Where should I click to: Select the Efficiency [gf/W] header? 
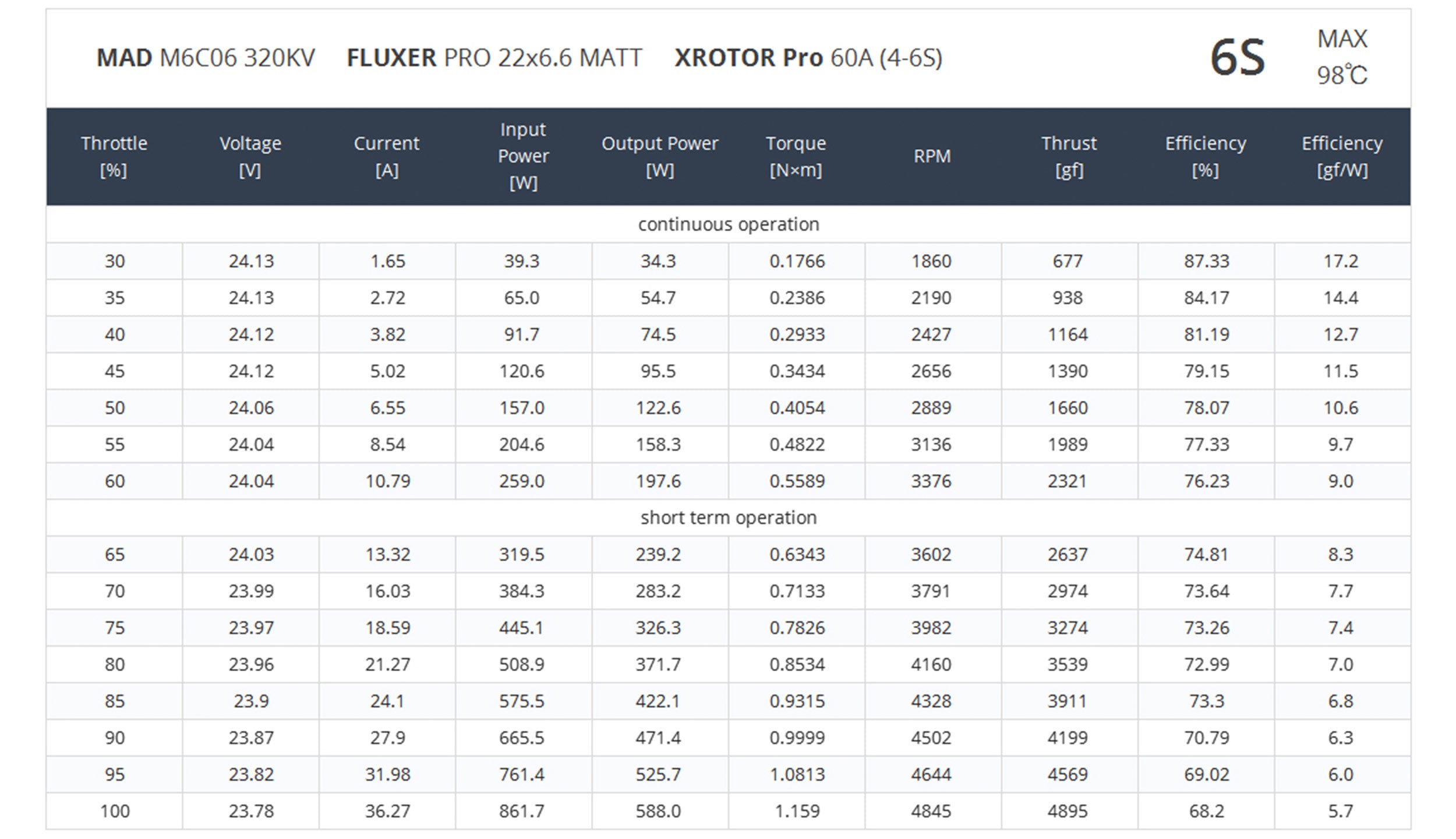(1342, 156)
